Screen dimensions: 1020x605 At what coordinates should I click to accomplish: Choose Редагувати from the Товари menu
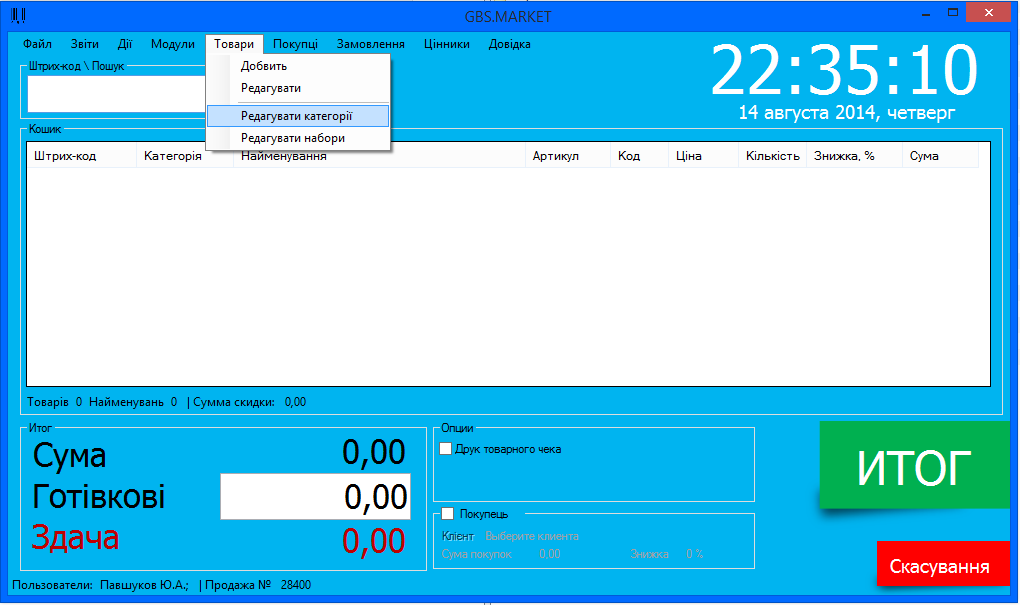tap(298, 88)
